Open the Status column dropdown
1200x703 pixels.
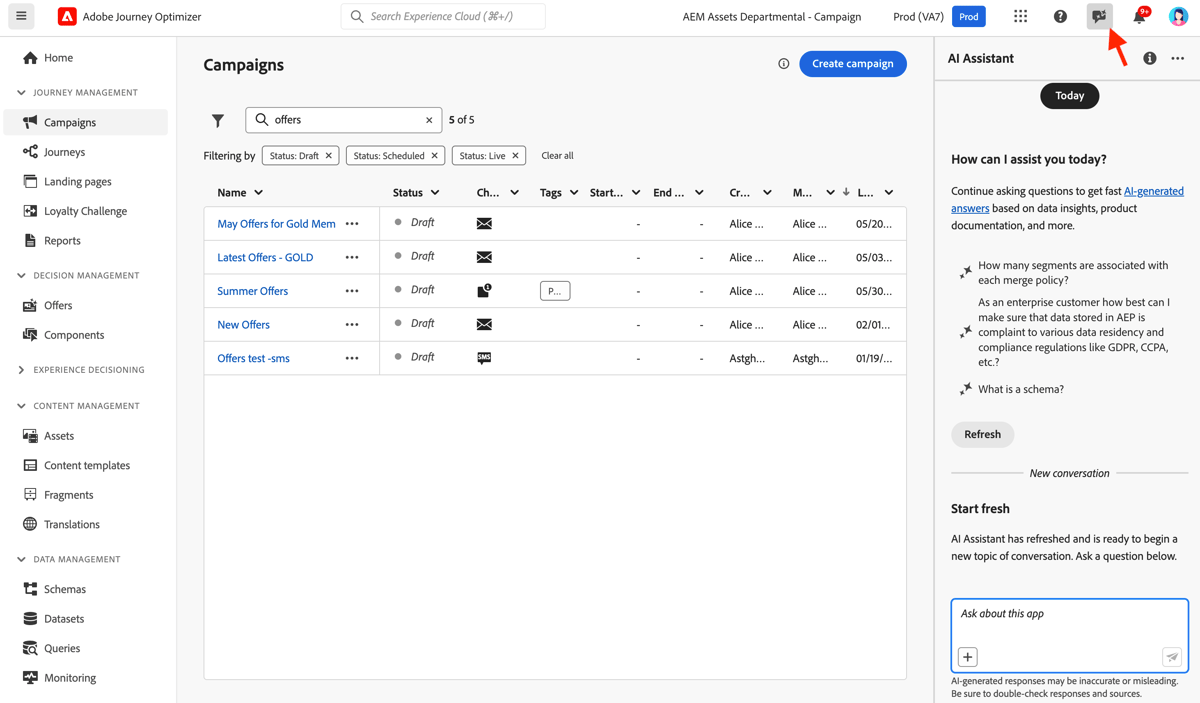438,192
